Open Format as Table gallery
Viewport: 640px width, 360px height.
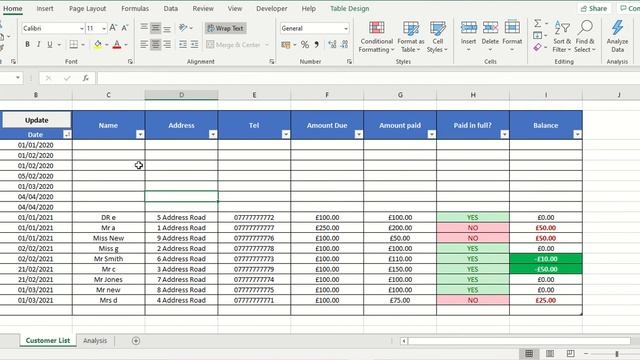411,37
